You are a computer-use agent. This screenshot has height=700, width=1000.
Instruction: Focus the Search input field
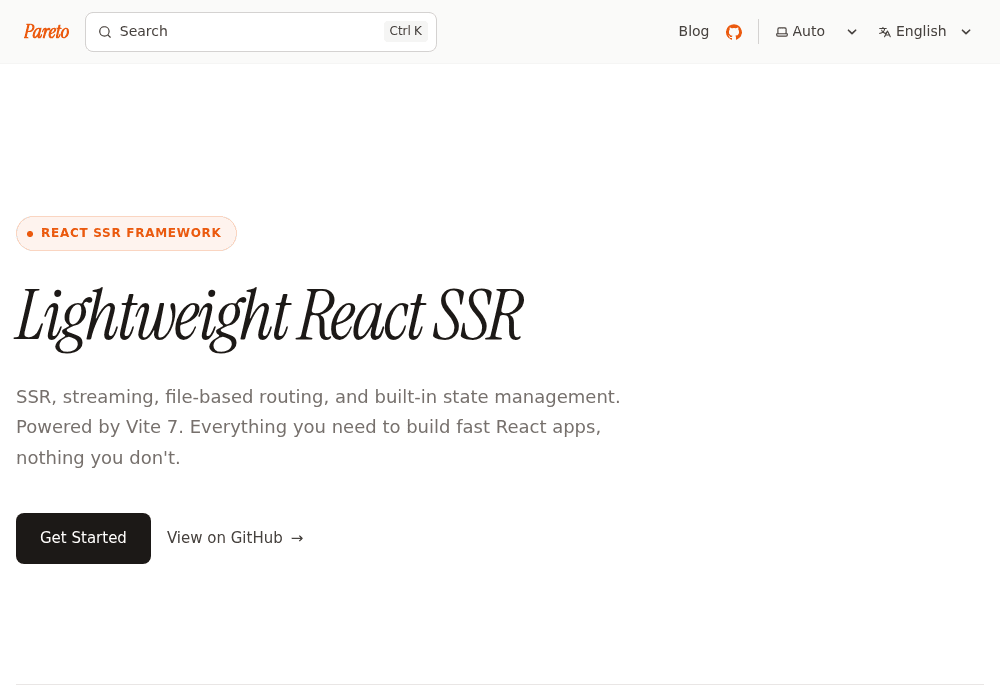coord(261,32)
